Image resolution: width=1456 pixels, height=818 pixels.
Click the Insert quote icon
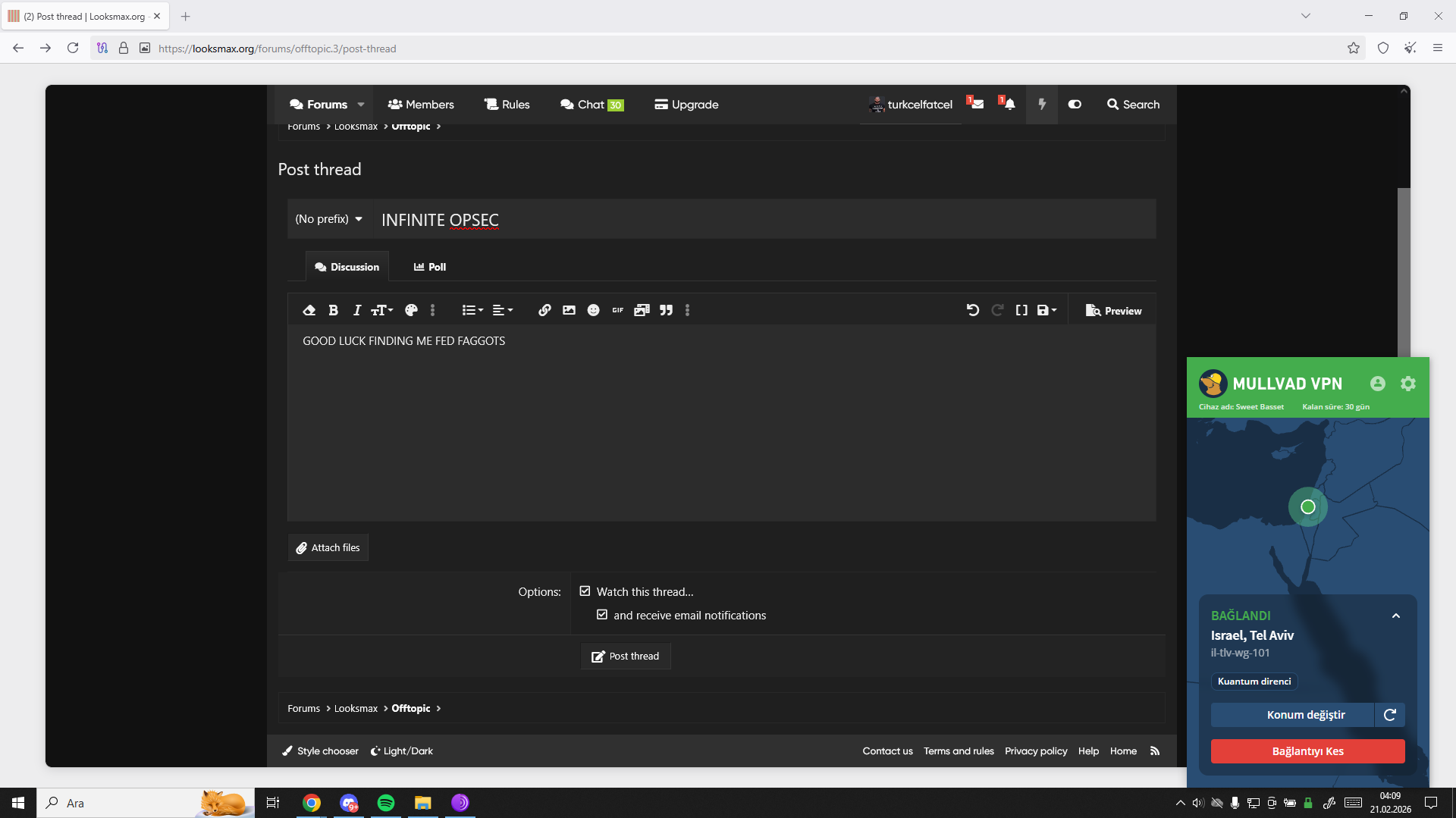[666, 310]
